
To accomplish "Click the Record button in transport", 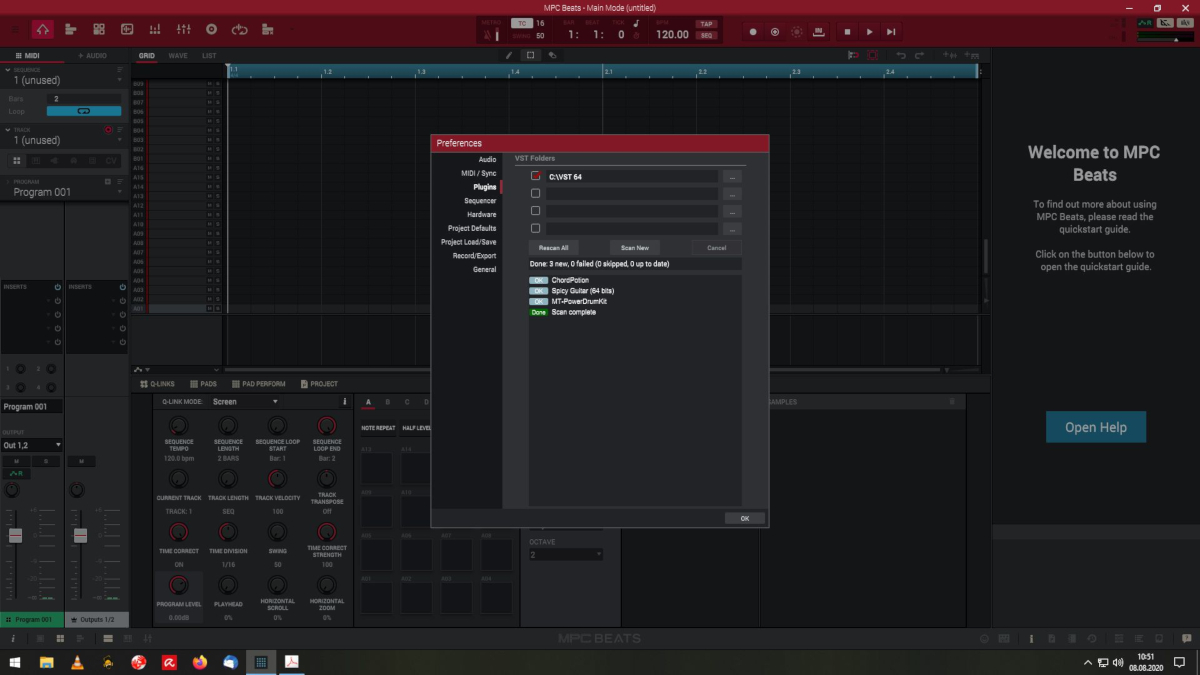I will click(x=753, y=32).
